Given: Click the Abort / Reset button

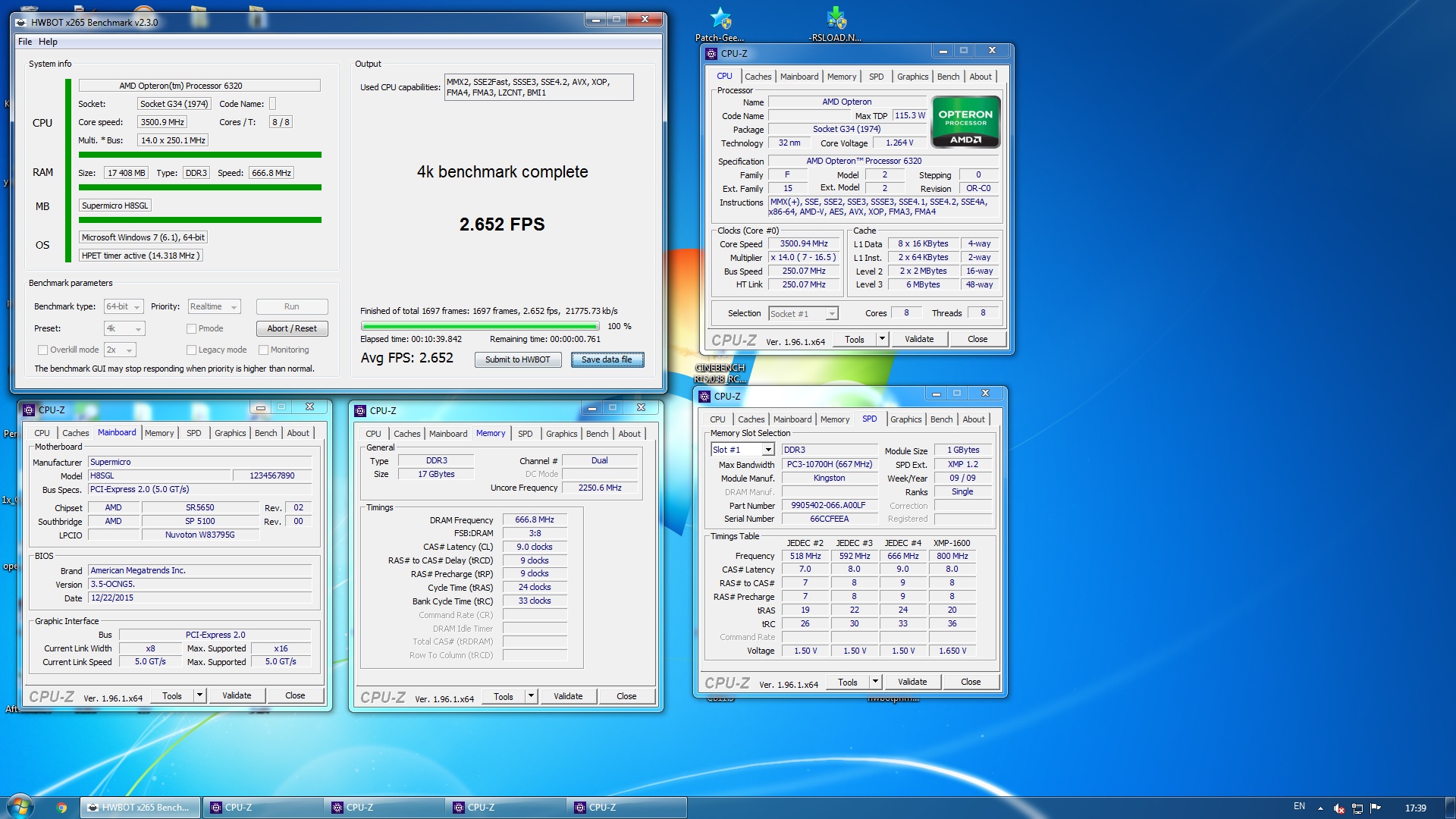Looking at the screenshot, I should pos(292,328).
